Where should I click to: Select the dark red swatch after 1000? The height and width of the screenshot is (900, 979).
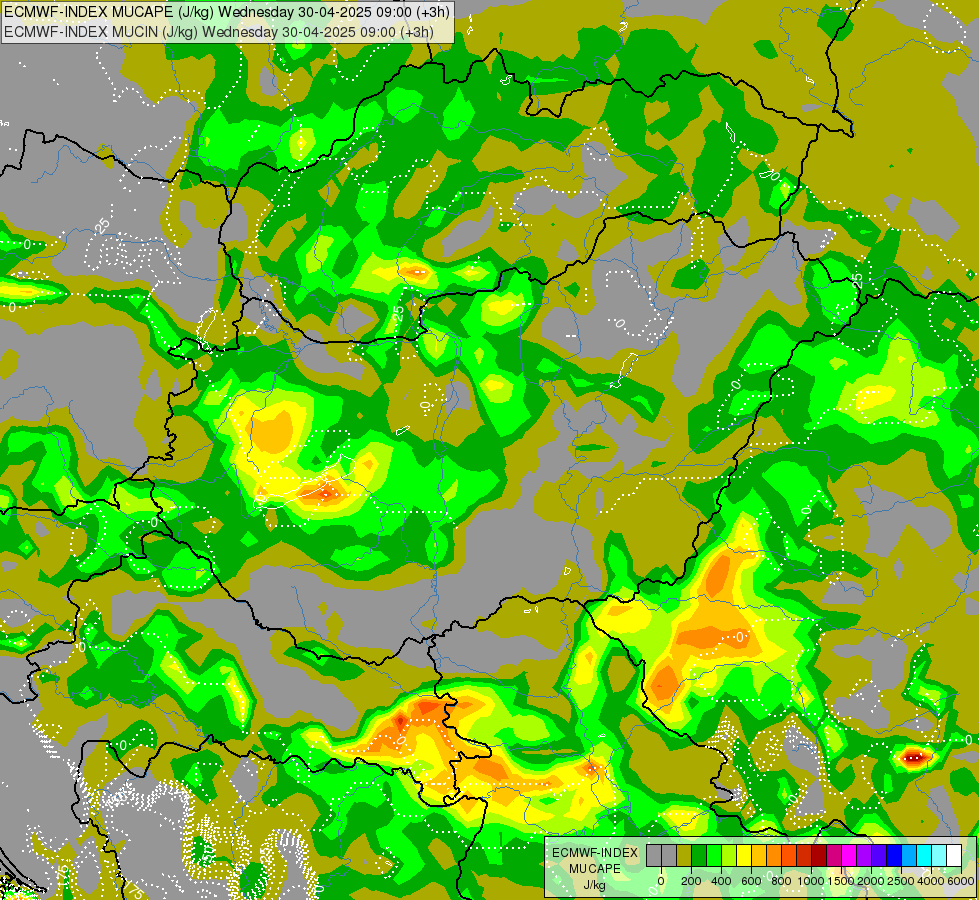tap(819, 855)
